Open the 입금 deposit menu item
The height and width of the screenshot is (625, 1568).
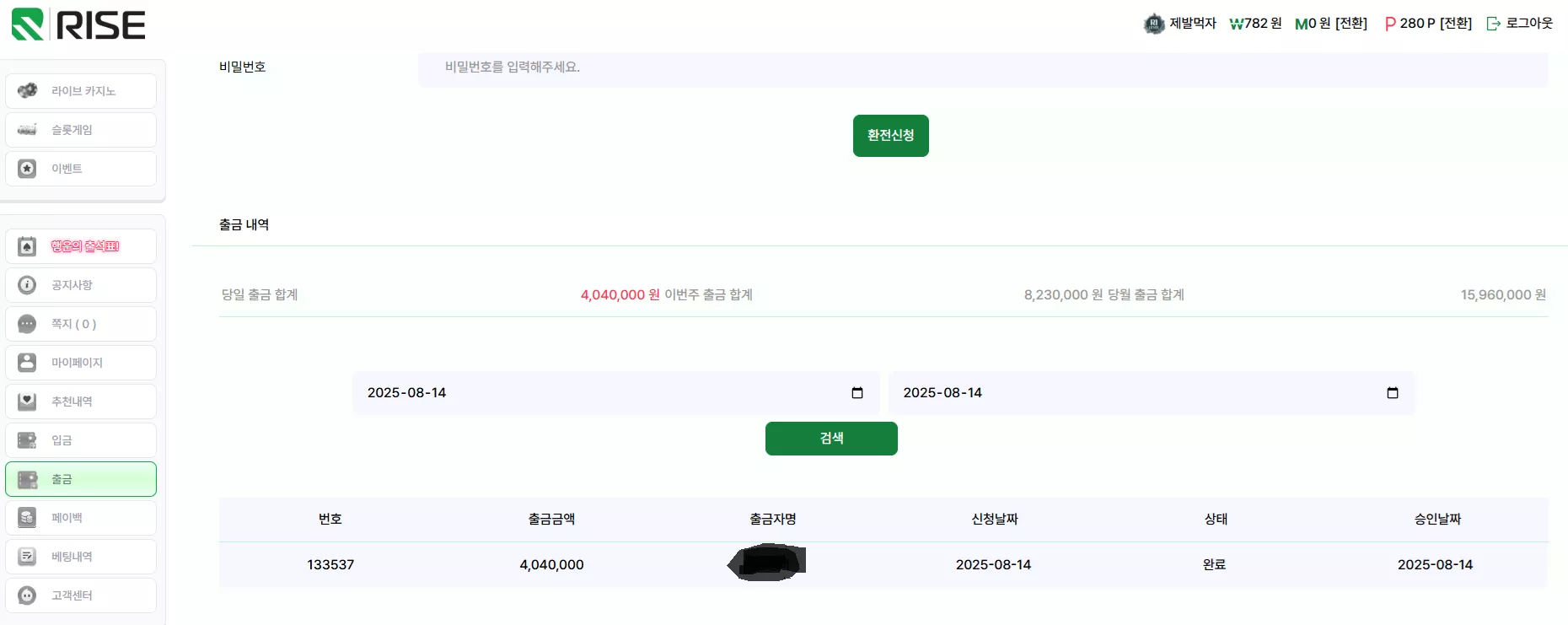81,440
